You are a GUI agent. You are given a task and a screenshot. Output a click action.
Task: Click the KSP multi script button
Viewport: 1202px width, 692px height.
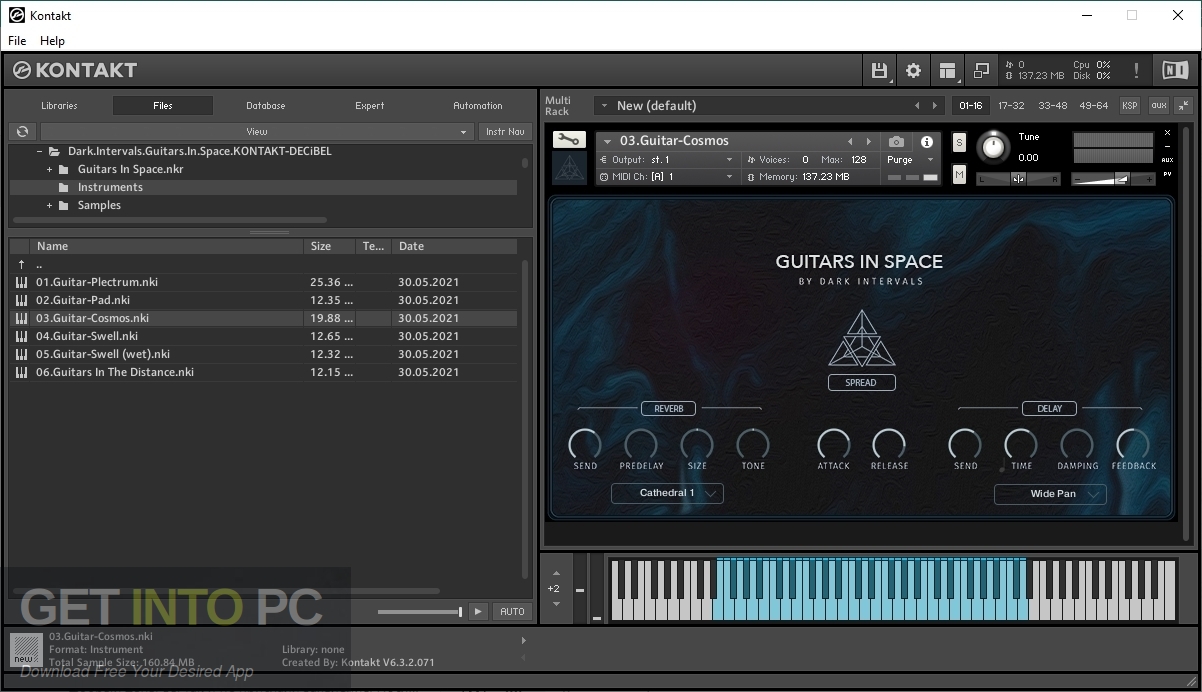click(1129, 105)
